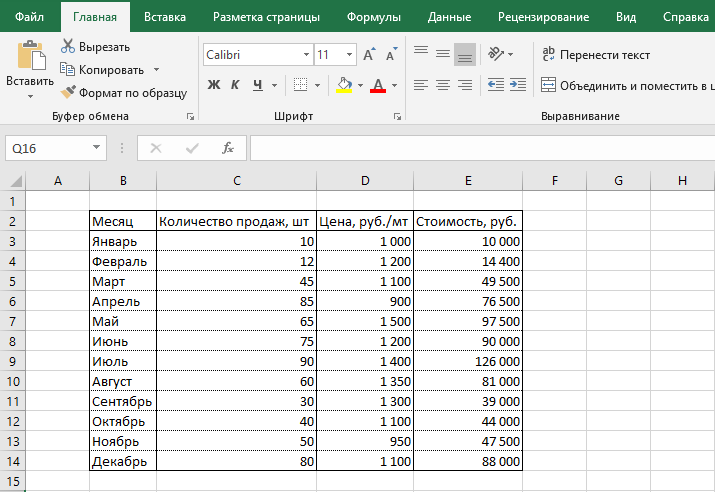Click the Paste (Вставить) clipboard icon

pyautogui.click(x=30, y=57)
